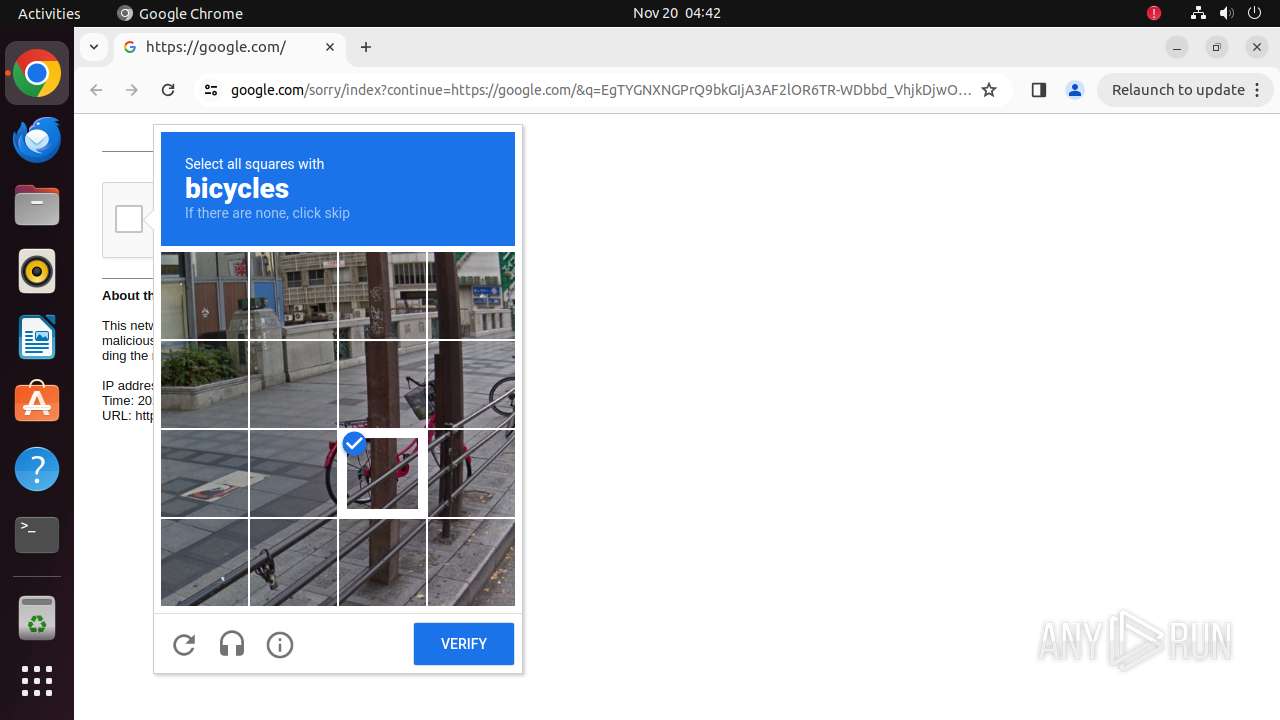Screen dimensions: 1280x720
Task: Click the address bar URL
Action: (601, 90)
